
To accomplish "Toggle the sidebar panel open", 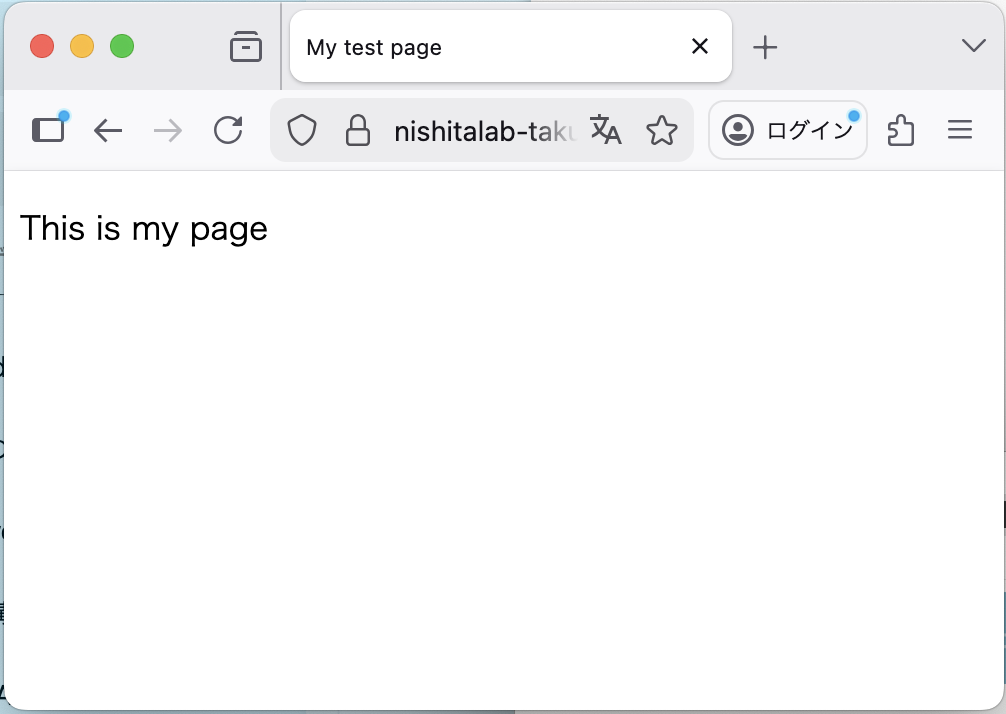I will click(x=48, y=129).
